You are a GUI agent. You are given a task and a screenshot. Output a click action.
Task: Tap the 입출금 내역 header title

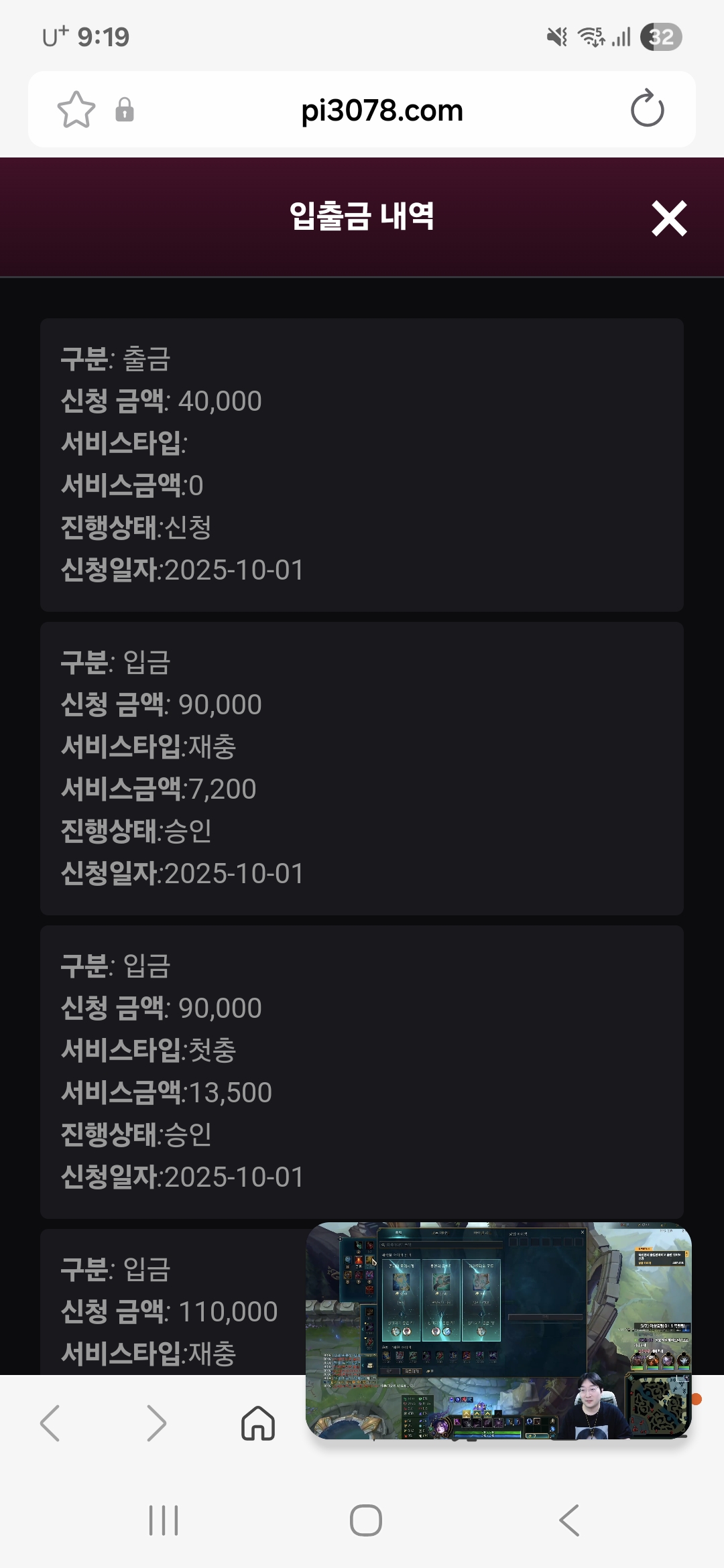(362, 216)
